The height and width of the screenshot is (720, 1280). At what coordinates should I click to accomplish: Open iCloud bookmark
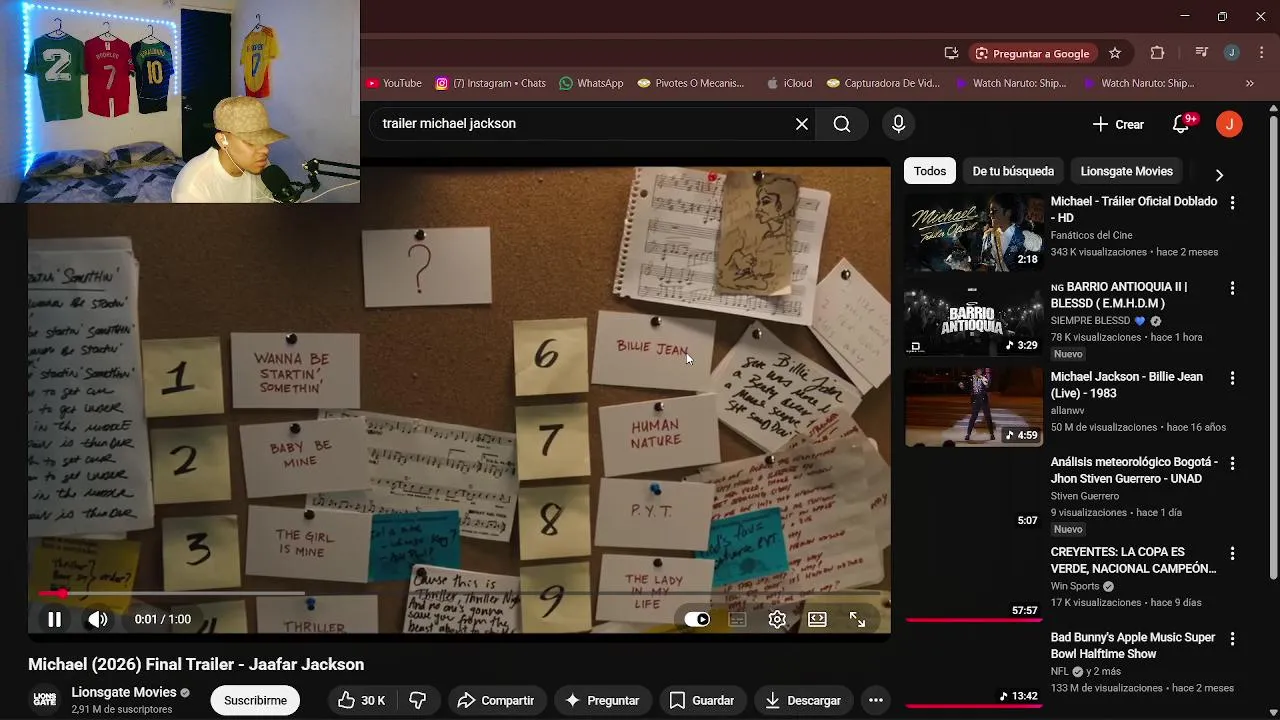tap(789, 83)
